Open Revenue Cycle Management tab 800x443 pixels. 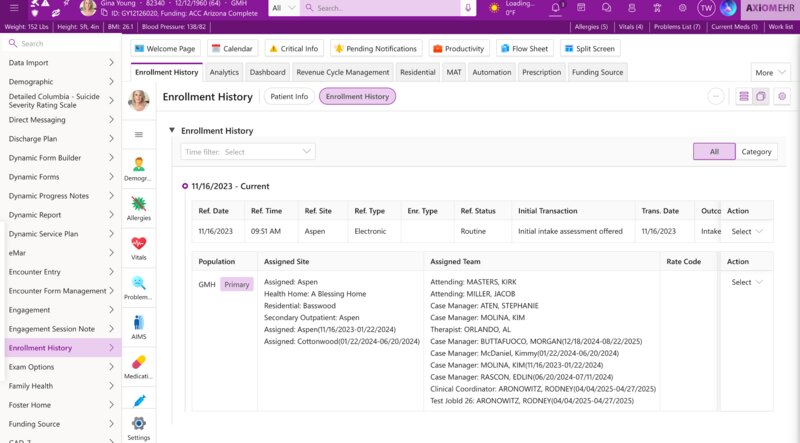(342, 72)
